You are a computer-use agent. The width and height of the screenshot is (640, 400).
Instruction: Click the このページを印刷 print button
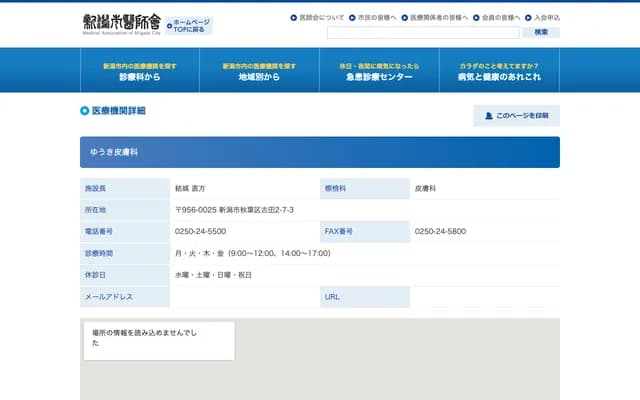(x=517, y=116)
